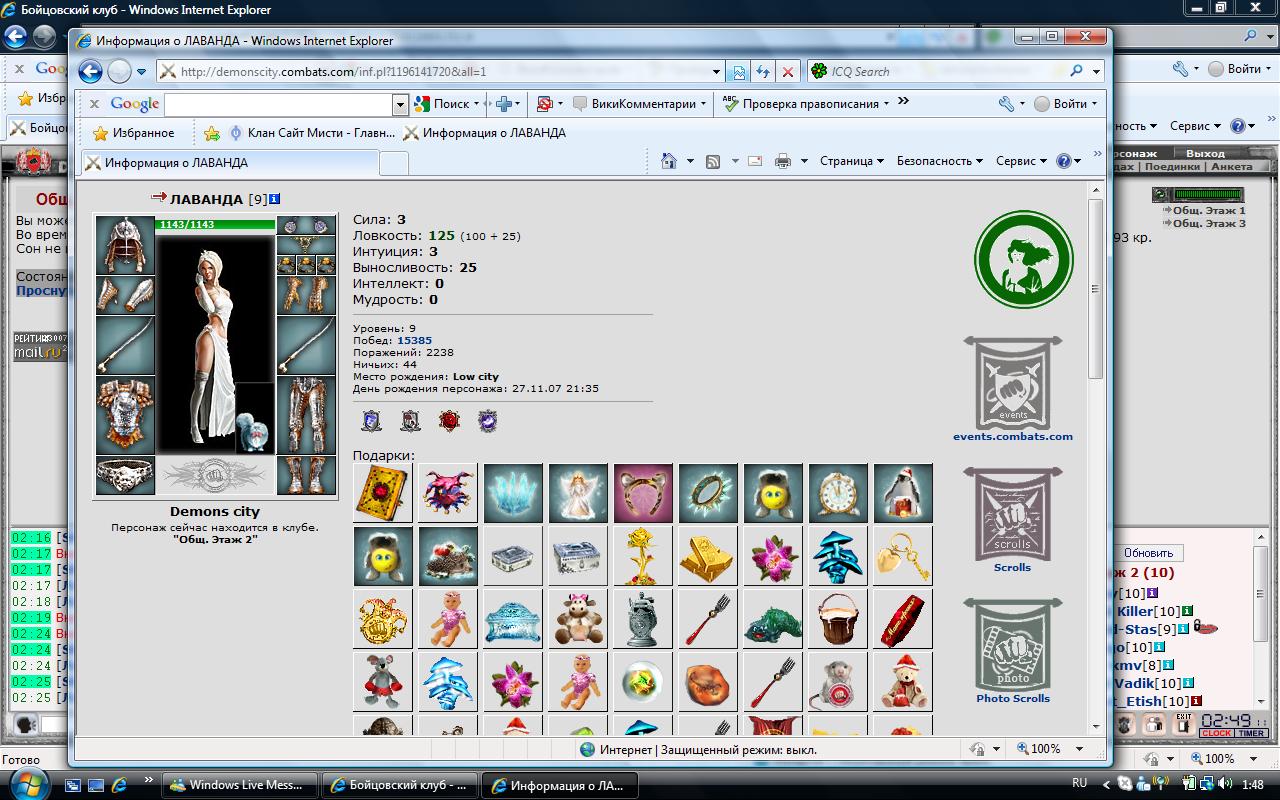Open the Scrolls link

coord(1012,567)
